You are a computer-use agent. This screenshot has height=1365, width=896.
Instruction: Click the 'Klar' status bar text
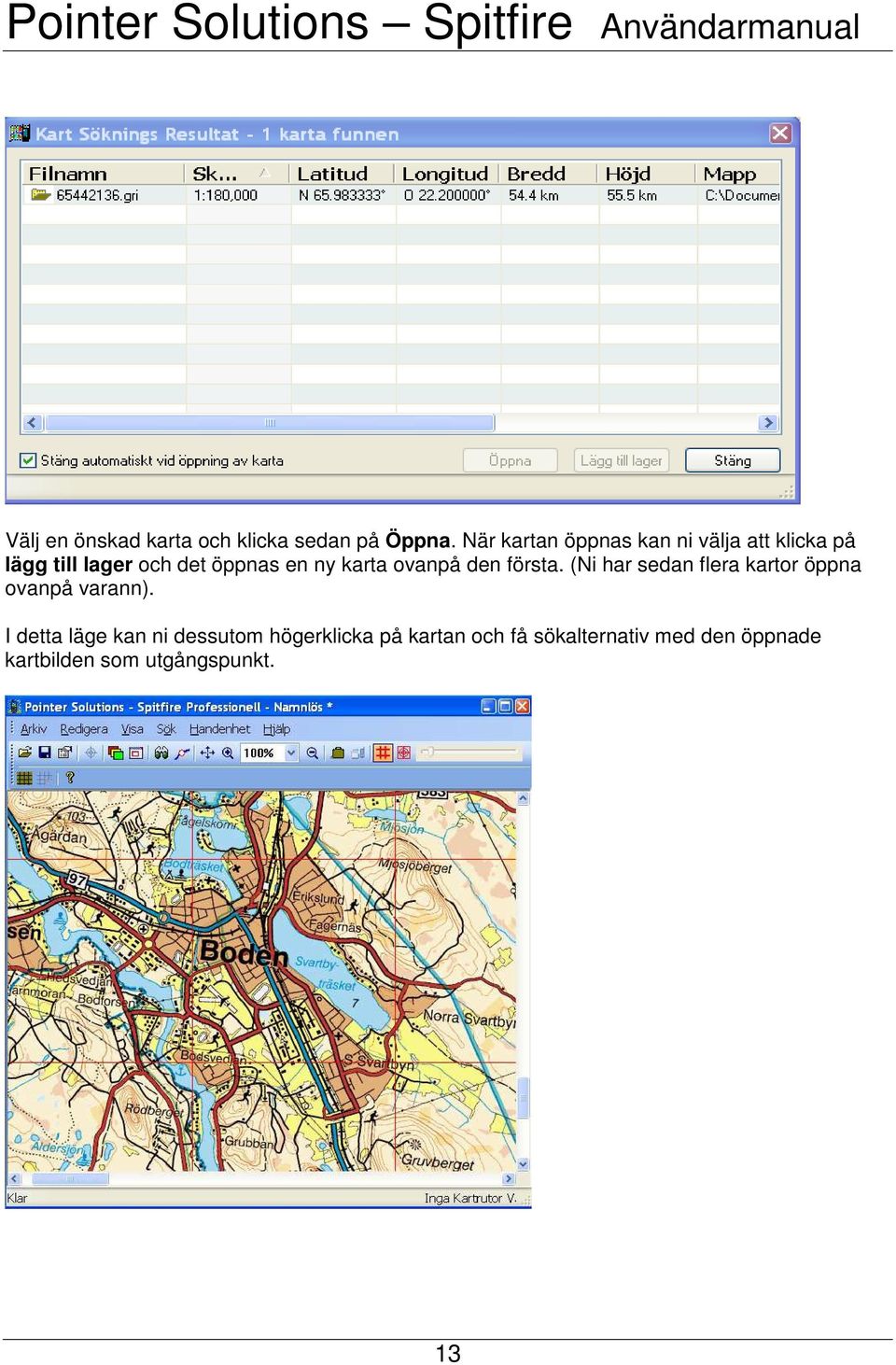[x=17, y=1198]
